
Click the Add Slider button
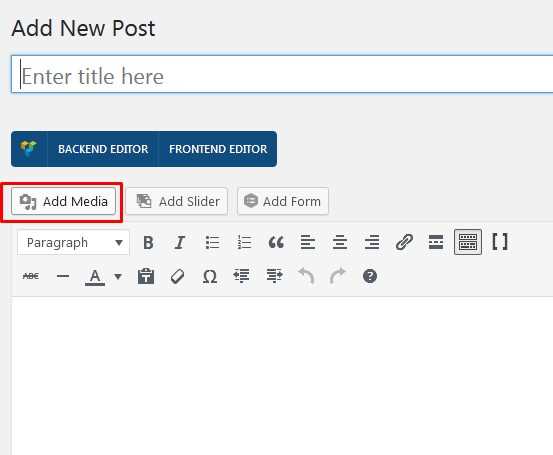(177, 201)
